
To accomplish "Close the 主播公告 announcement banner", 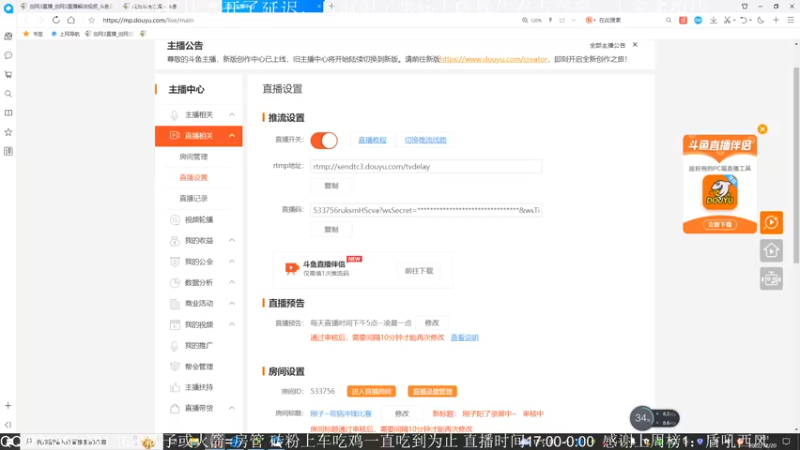I will tap(635, 45).
